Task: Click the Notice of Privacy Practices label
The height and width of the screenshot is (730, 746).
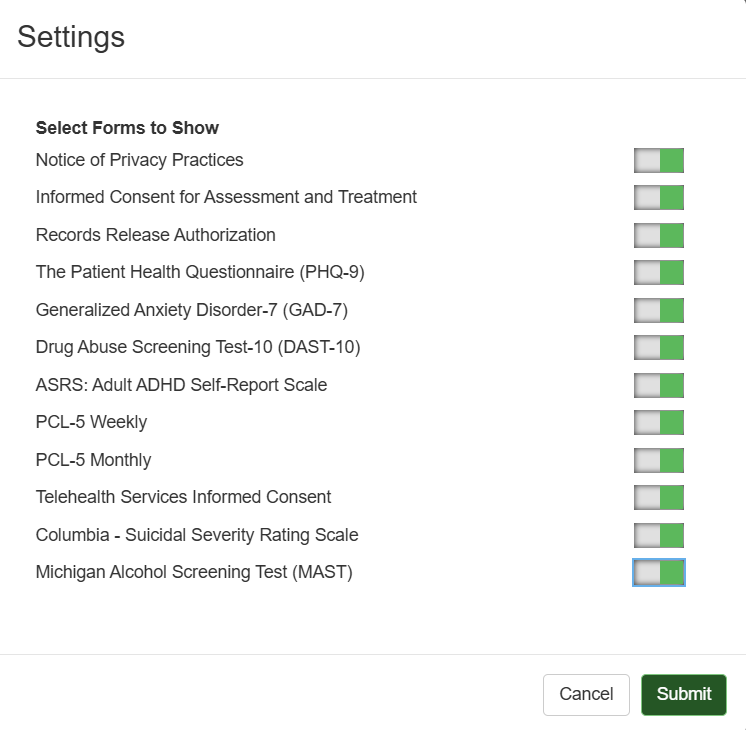Action: pos(139,160)
